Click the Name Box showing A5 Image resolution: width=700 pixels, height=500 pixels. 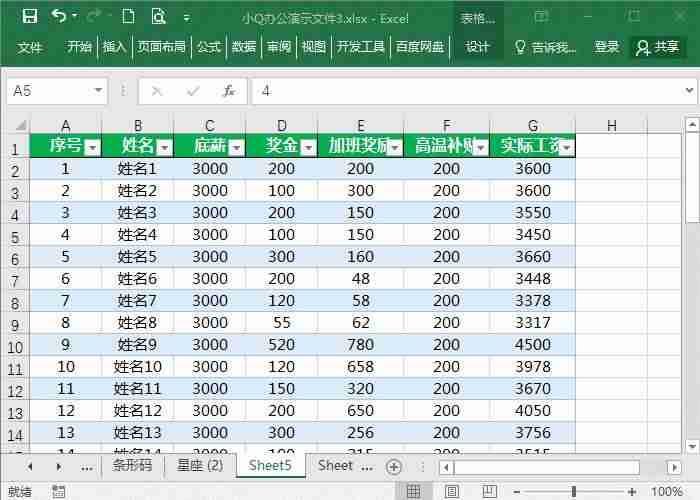49,91
